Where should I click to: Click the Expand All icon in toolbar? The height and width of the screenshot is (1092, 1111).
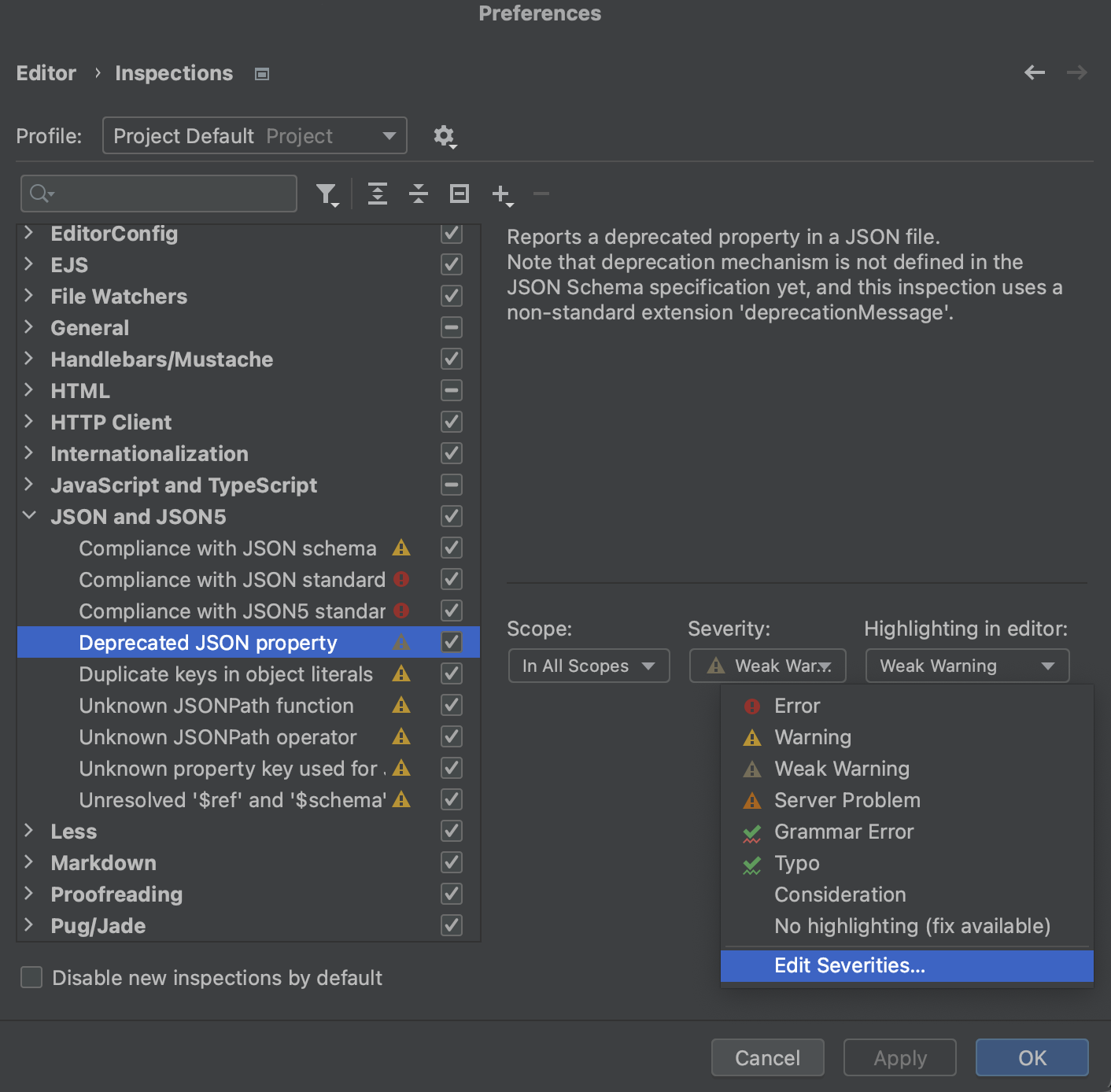378,194
